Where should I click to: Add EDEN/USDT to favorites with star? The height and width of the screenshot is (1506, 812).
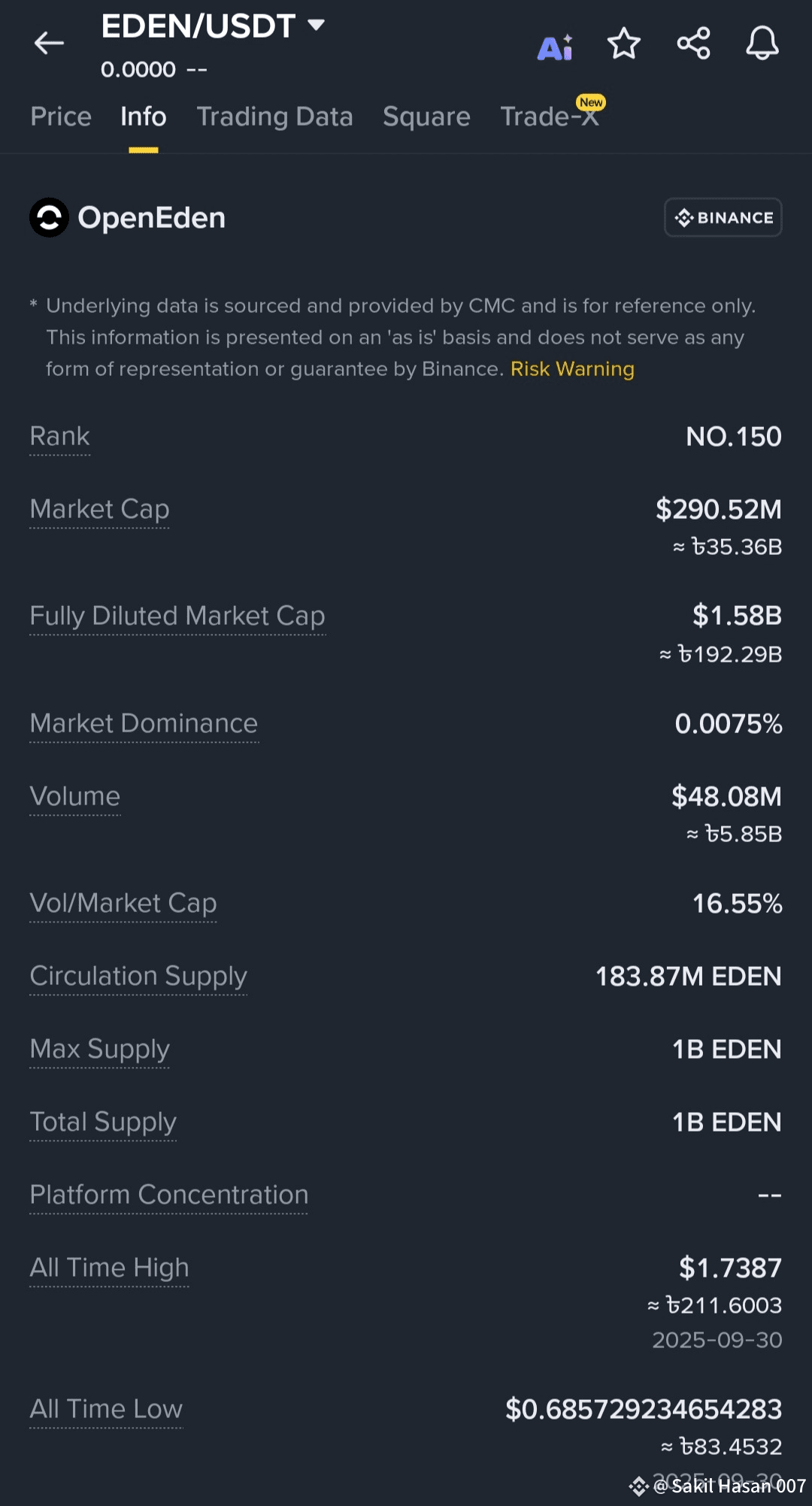[x=624, y=44]
